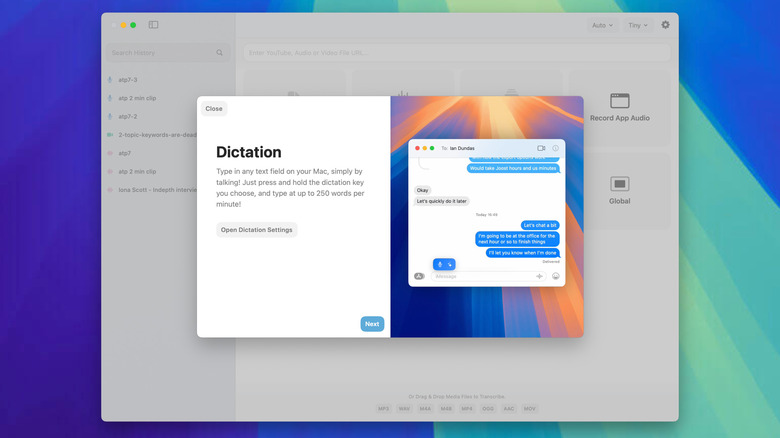Choose the Record App Audio option
Image resolution: width=780 pixels, height=438 pixels.
(x=620, y=108)
